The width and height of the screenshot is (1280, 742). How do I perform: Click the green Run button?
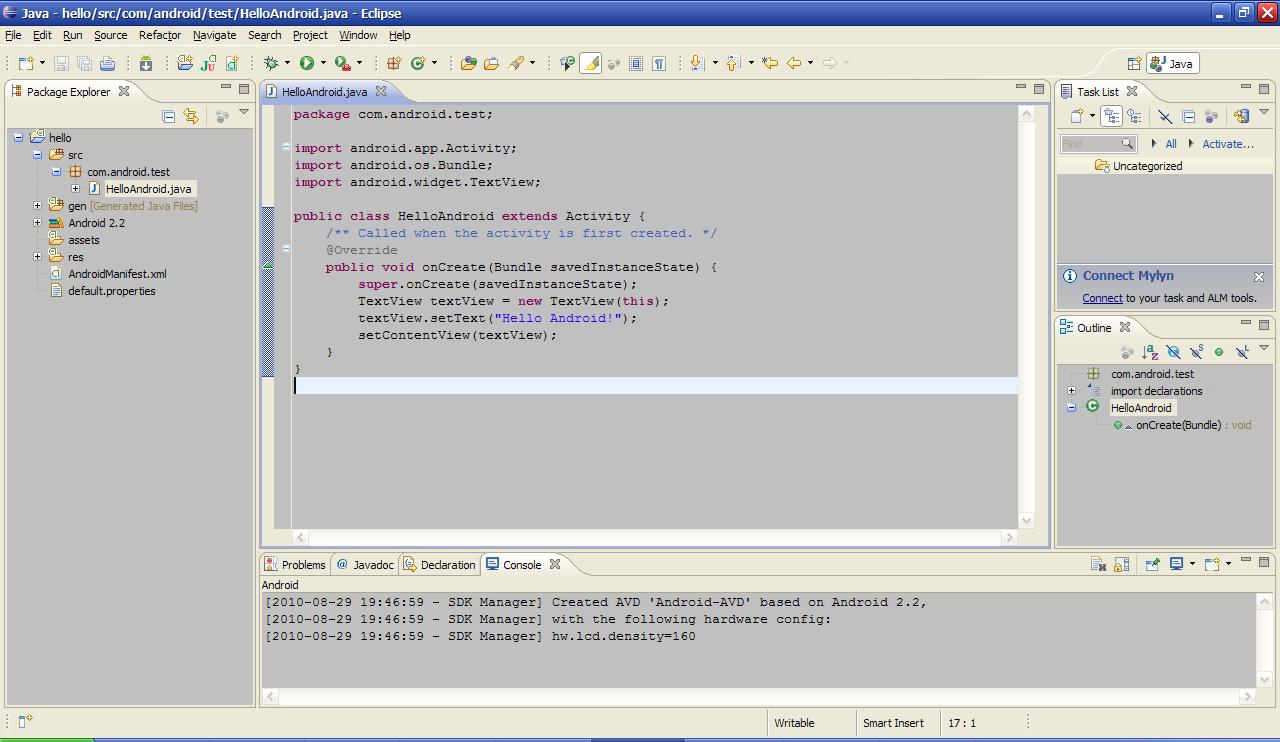click(307, 63)
